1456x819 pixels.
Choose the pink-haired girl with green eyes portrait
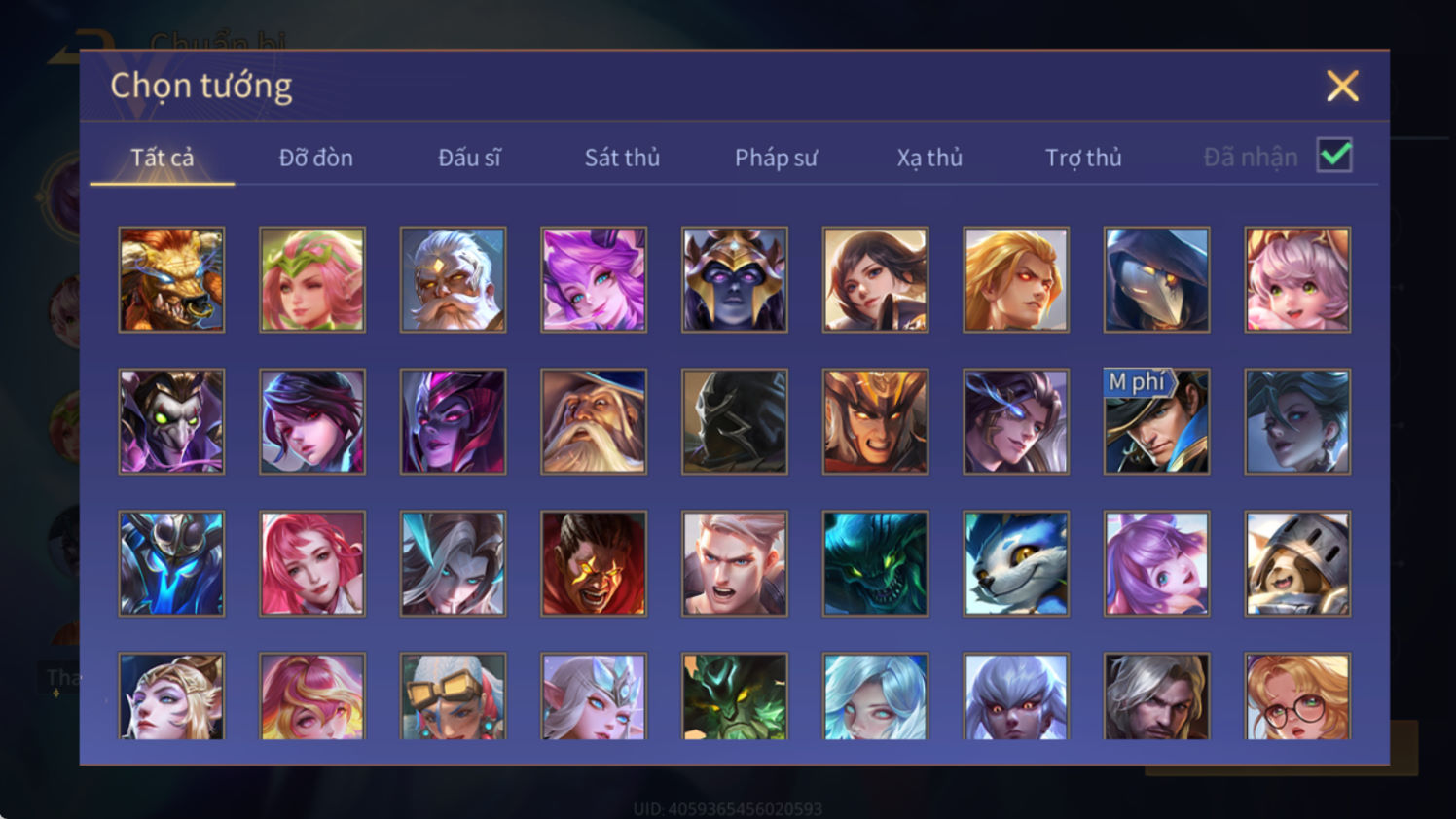[1297, 280]
